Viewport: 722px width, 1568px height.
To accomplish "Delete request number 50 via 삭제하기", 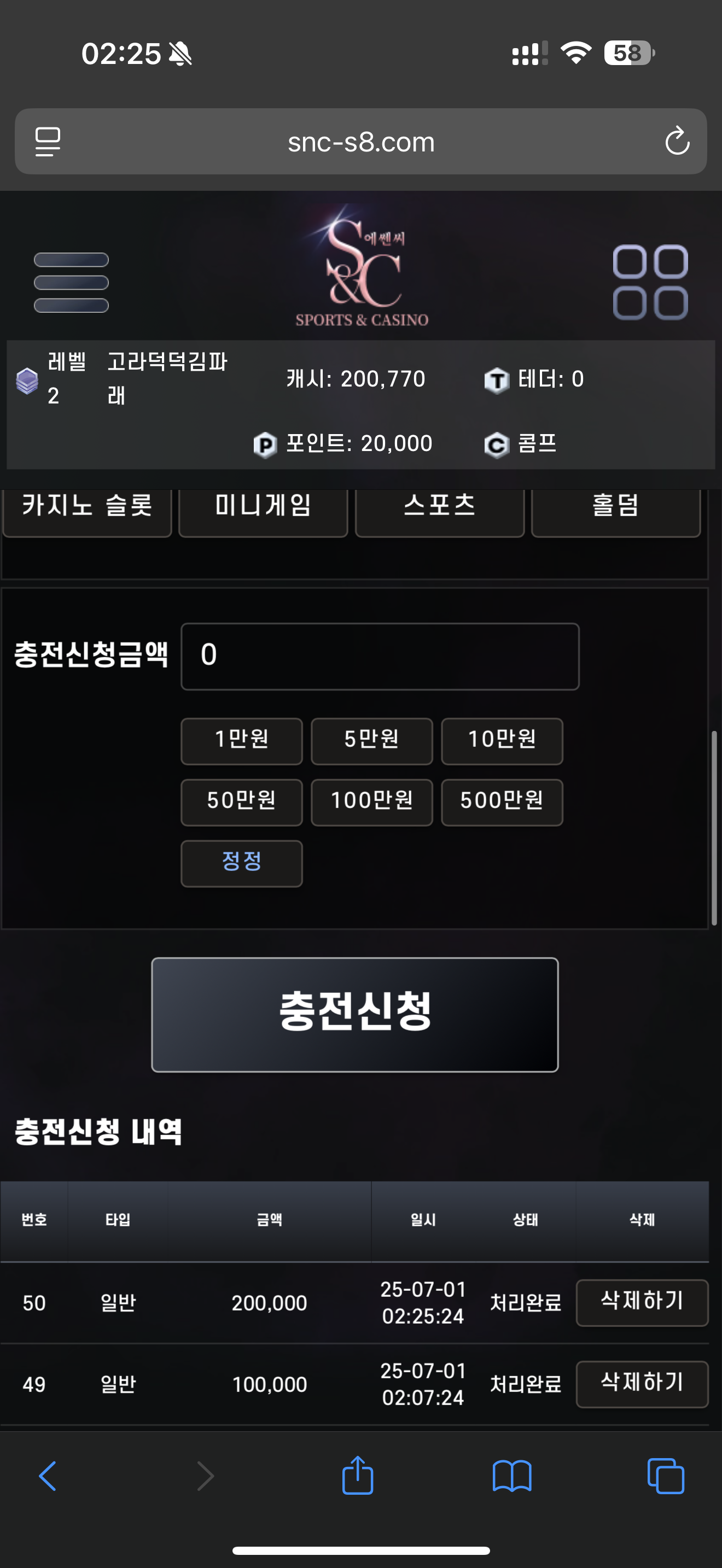I will point(642,1303).
